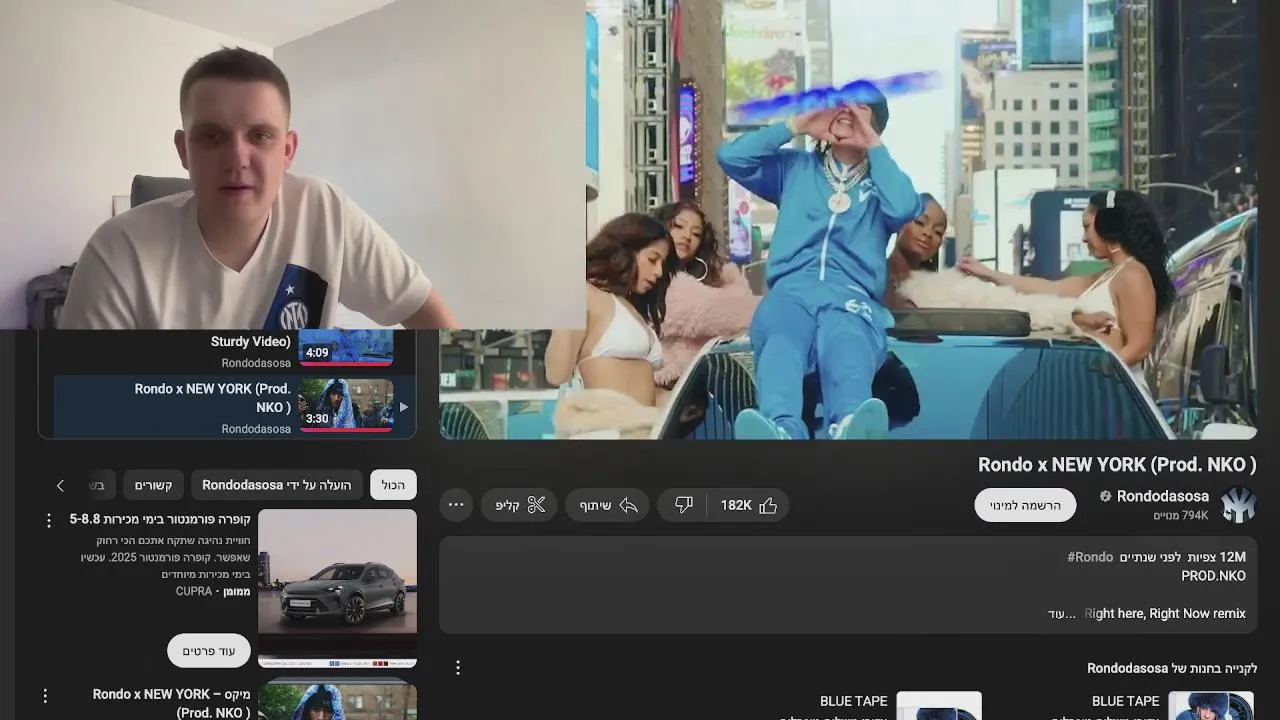
Task: Open the second BLUE TAPE product near center
Action: [939, 706]
